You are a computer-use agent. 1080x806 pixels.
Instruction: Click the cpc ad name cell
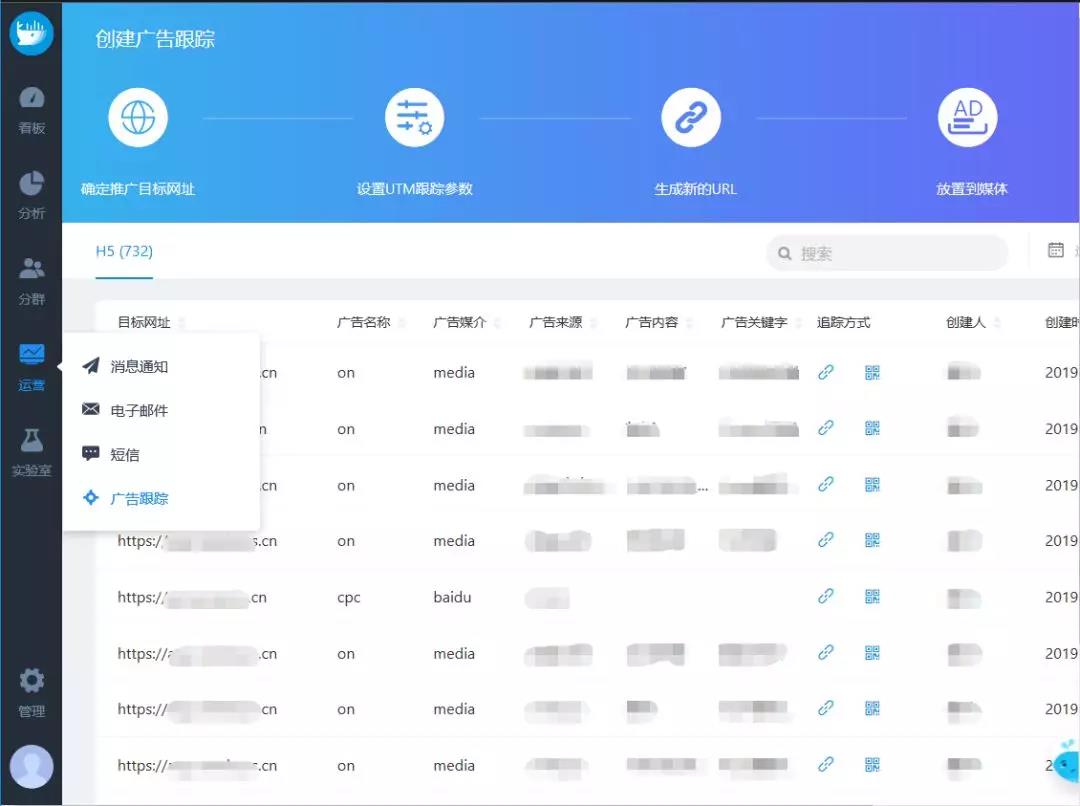(349, 598)
